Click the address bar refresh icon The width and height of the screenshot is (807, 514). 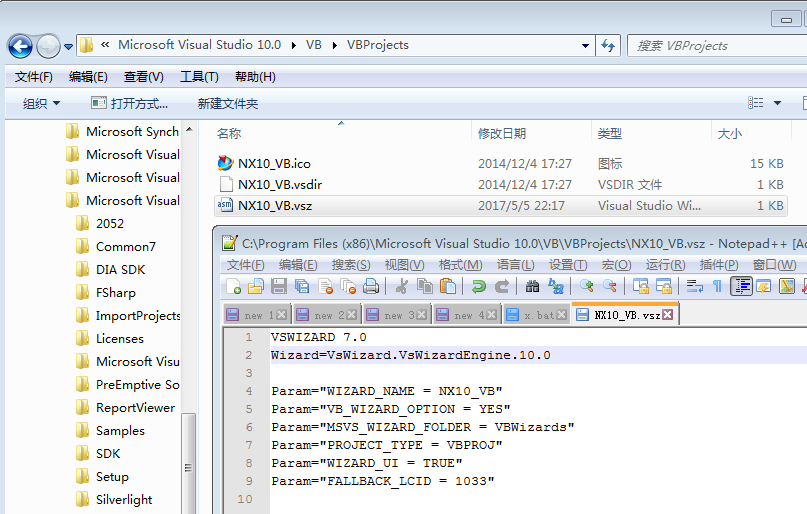click(x=608, y=45)
